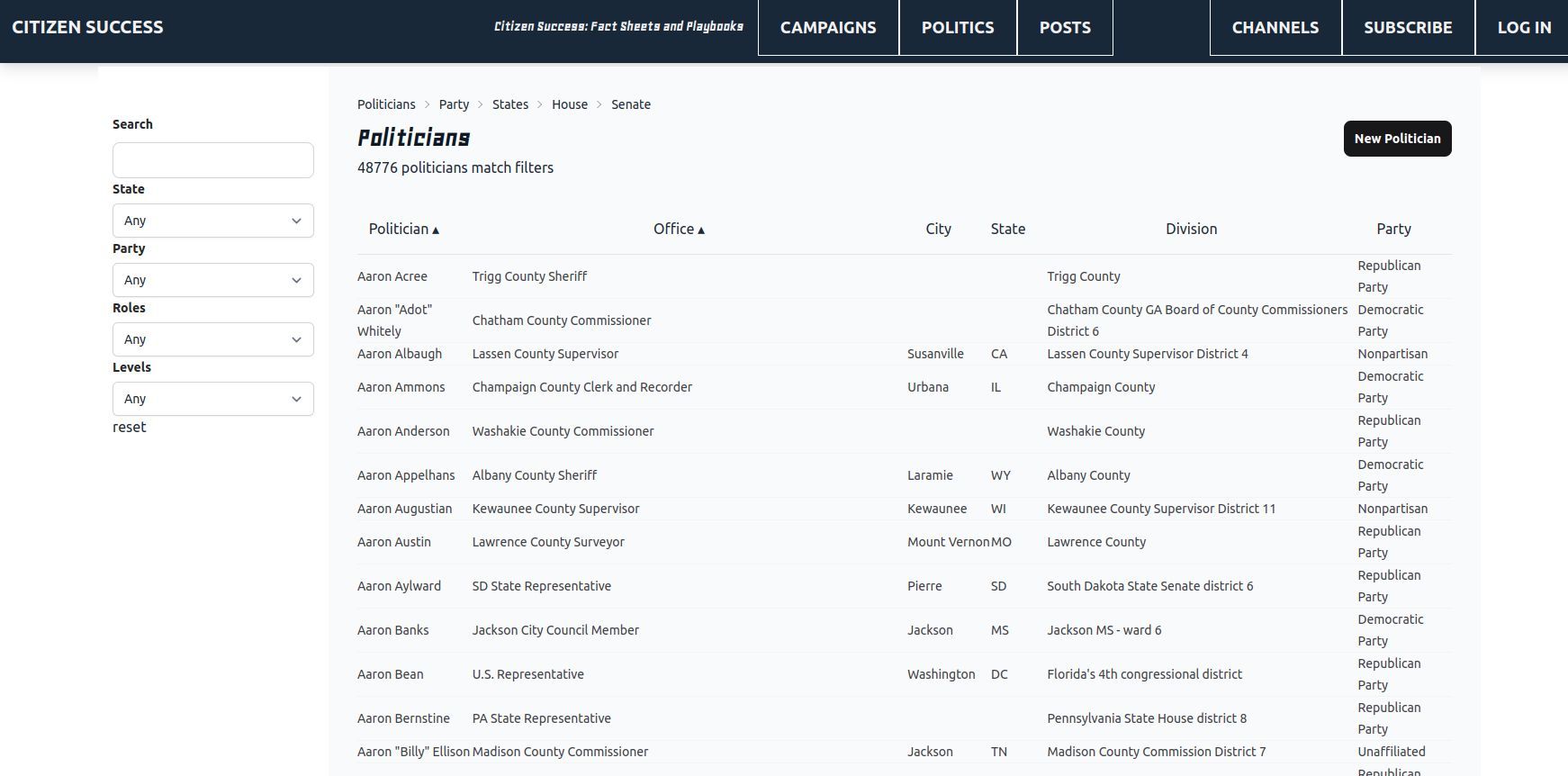This screenshot has width=1568, height=776.
Task: Expand the Roles filter dropdown
Action: (x=212, y=339)
